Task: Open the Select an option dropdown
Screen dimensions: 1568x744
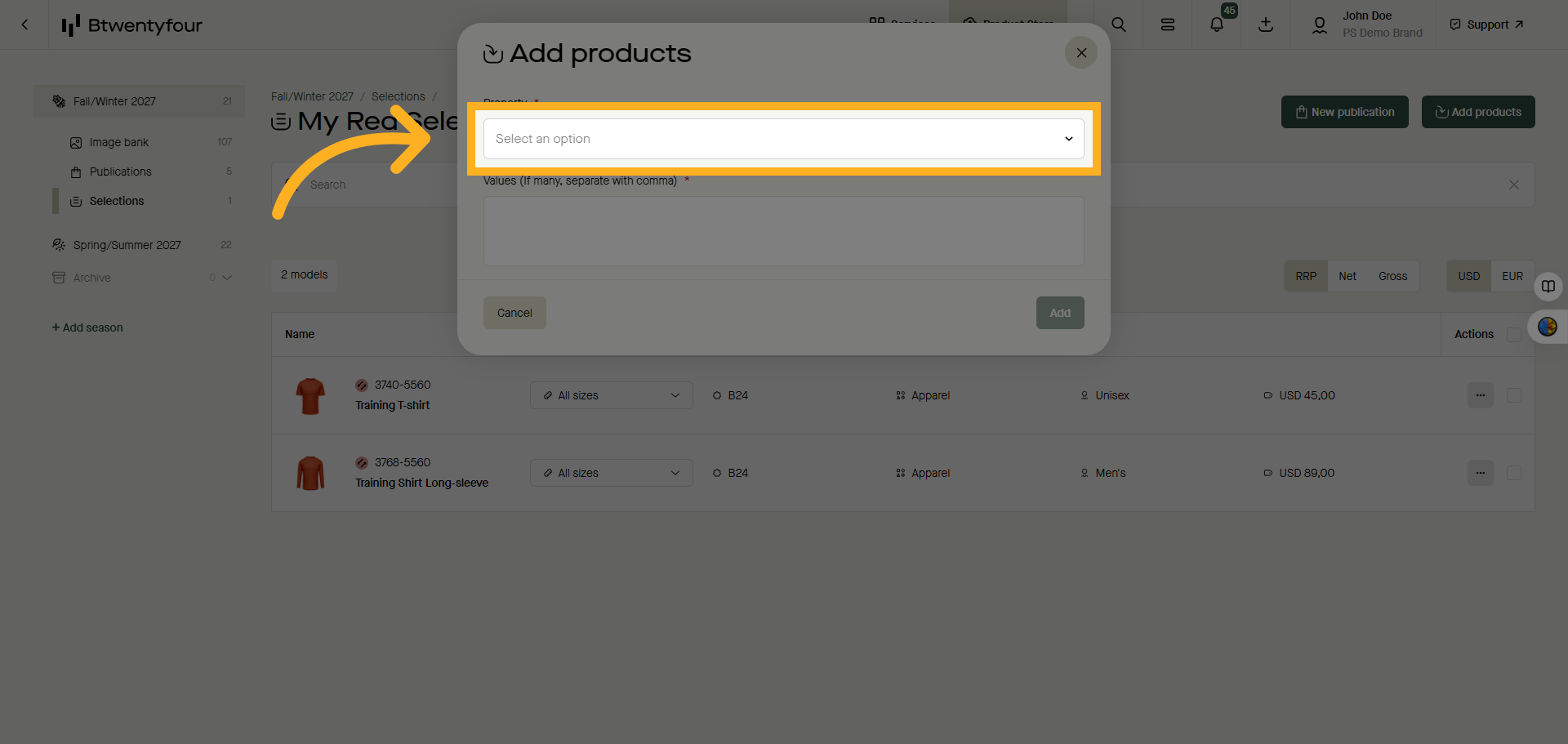Action: point(782,139)
